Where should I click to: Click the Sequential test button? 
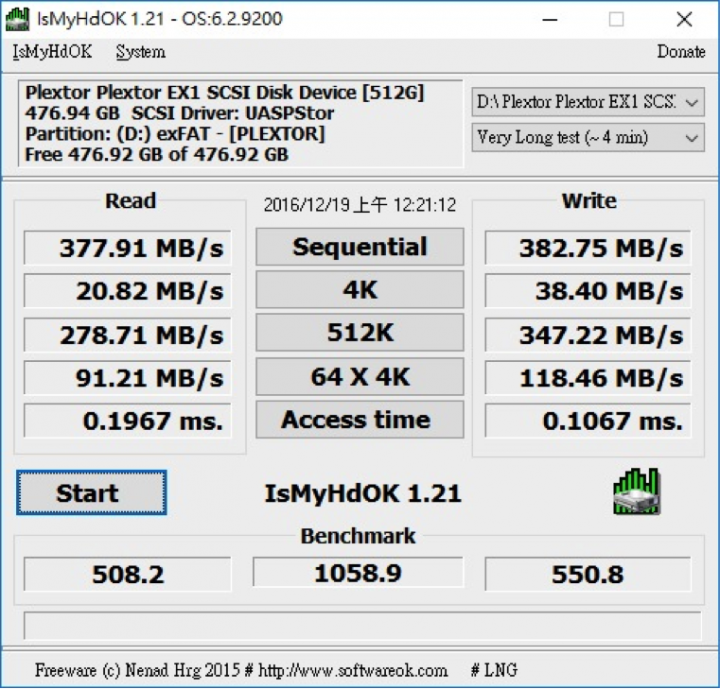tap(360, 247)
